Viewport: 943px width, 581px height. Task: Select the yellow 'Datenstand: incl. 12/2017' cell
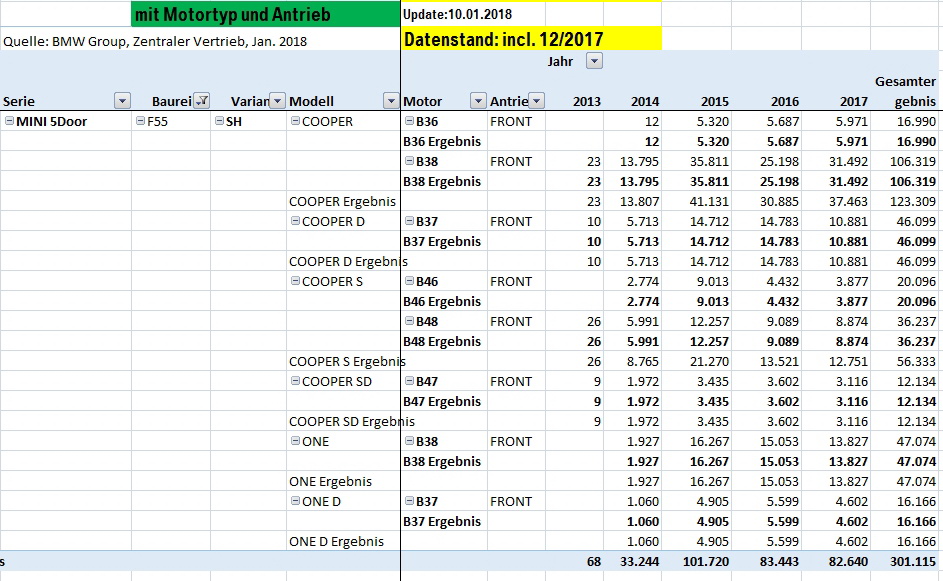coord(531,39)
